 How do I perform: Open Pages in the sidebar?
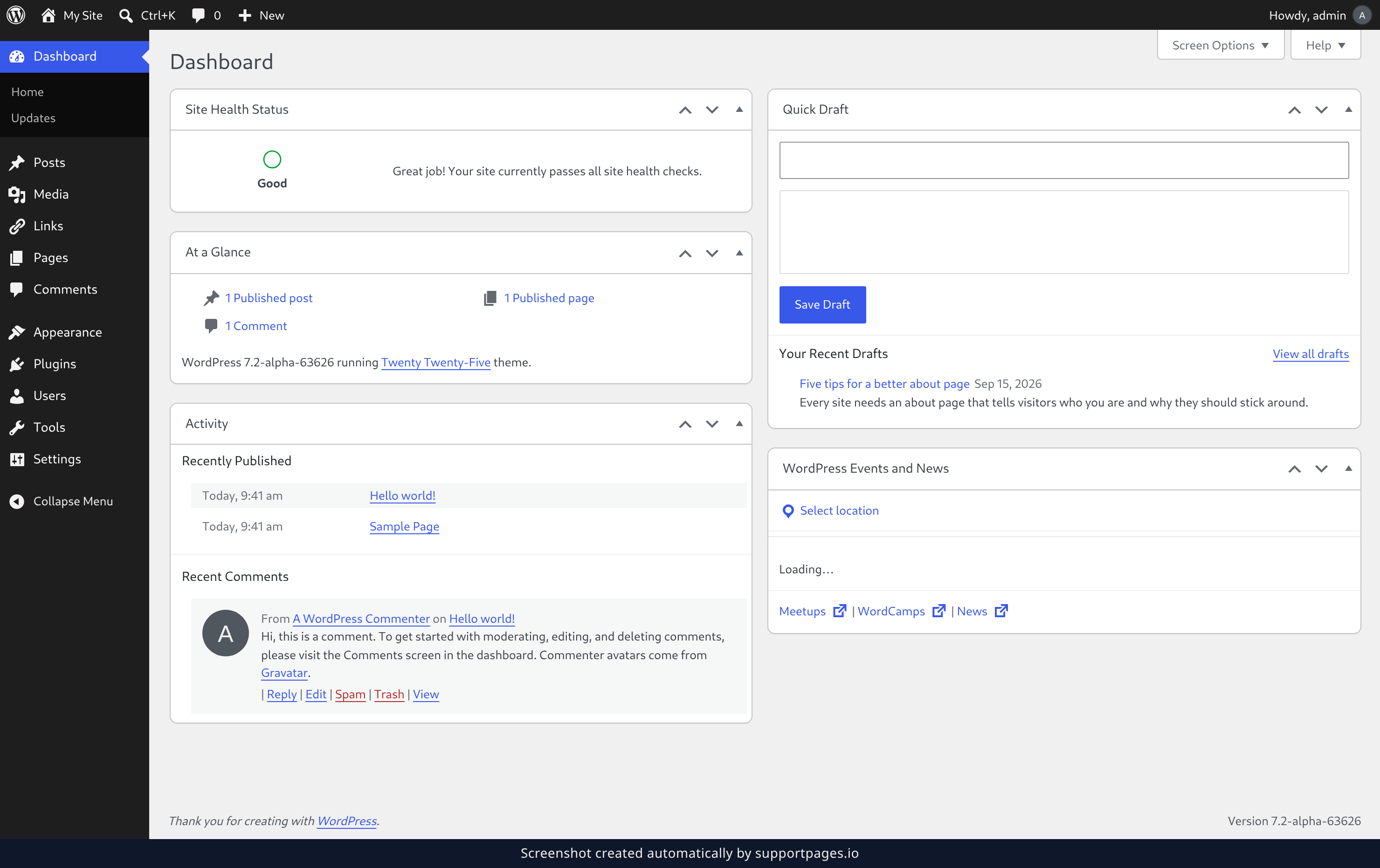pyautogui.click(x=75, y=258)
